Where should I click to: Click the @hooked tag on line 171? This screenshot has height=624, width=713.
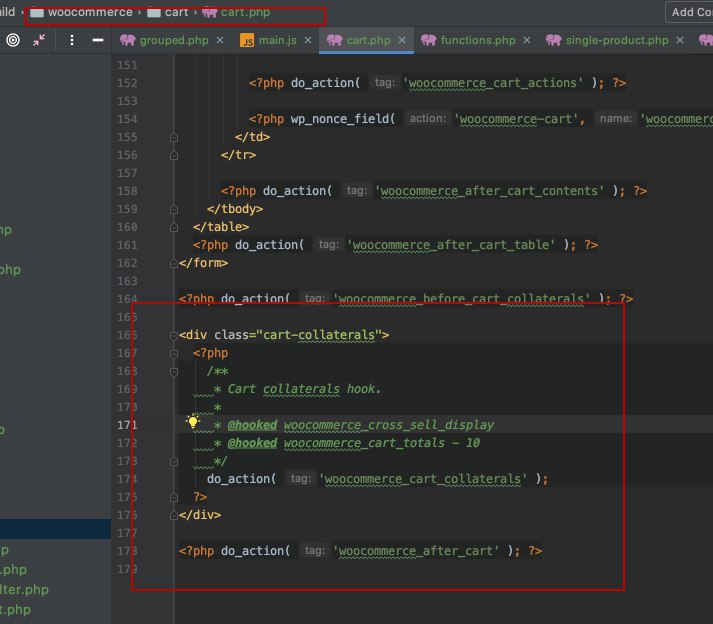tap(252, 425)
